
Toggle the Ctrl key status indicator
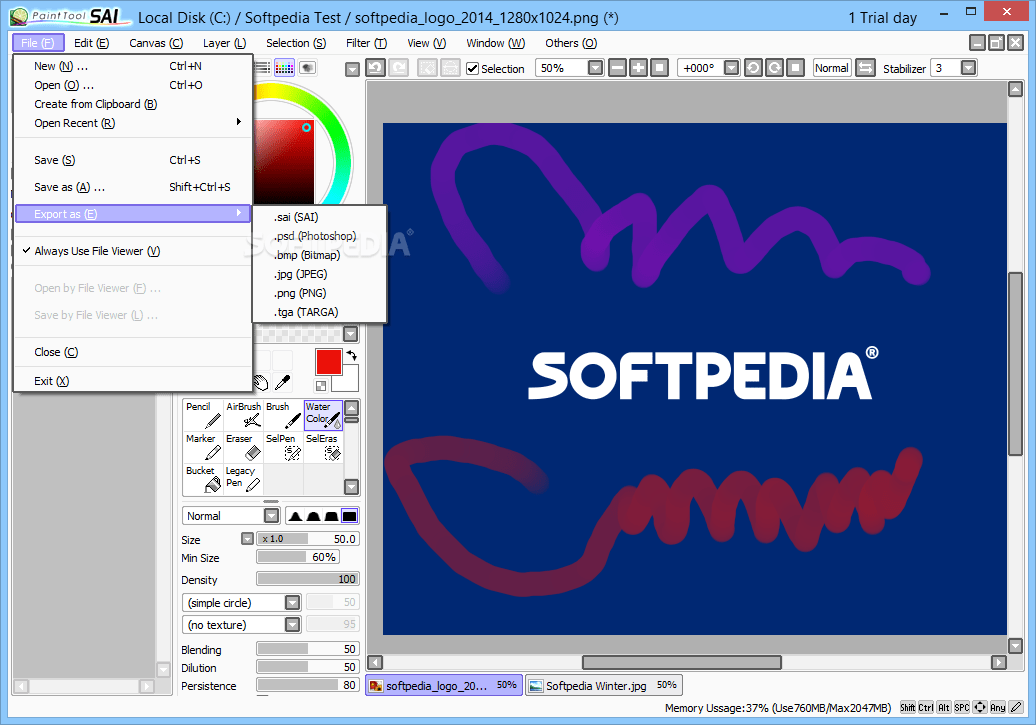point(926,707)
